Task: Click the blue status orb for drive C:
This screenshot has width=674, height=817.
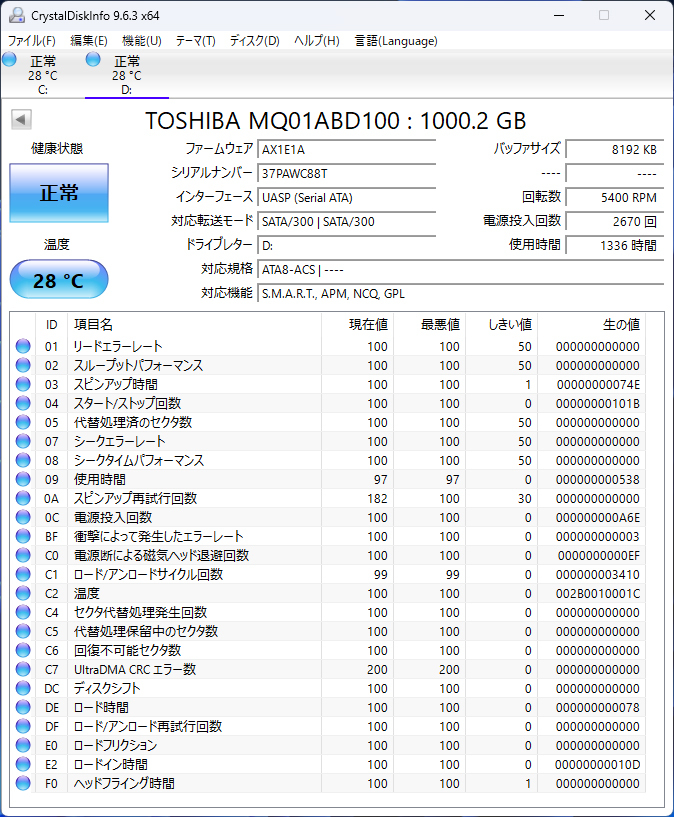Action: [9, 59]
